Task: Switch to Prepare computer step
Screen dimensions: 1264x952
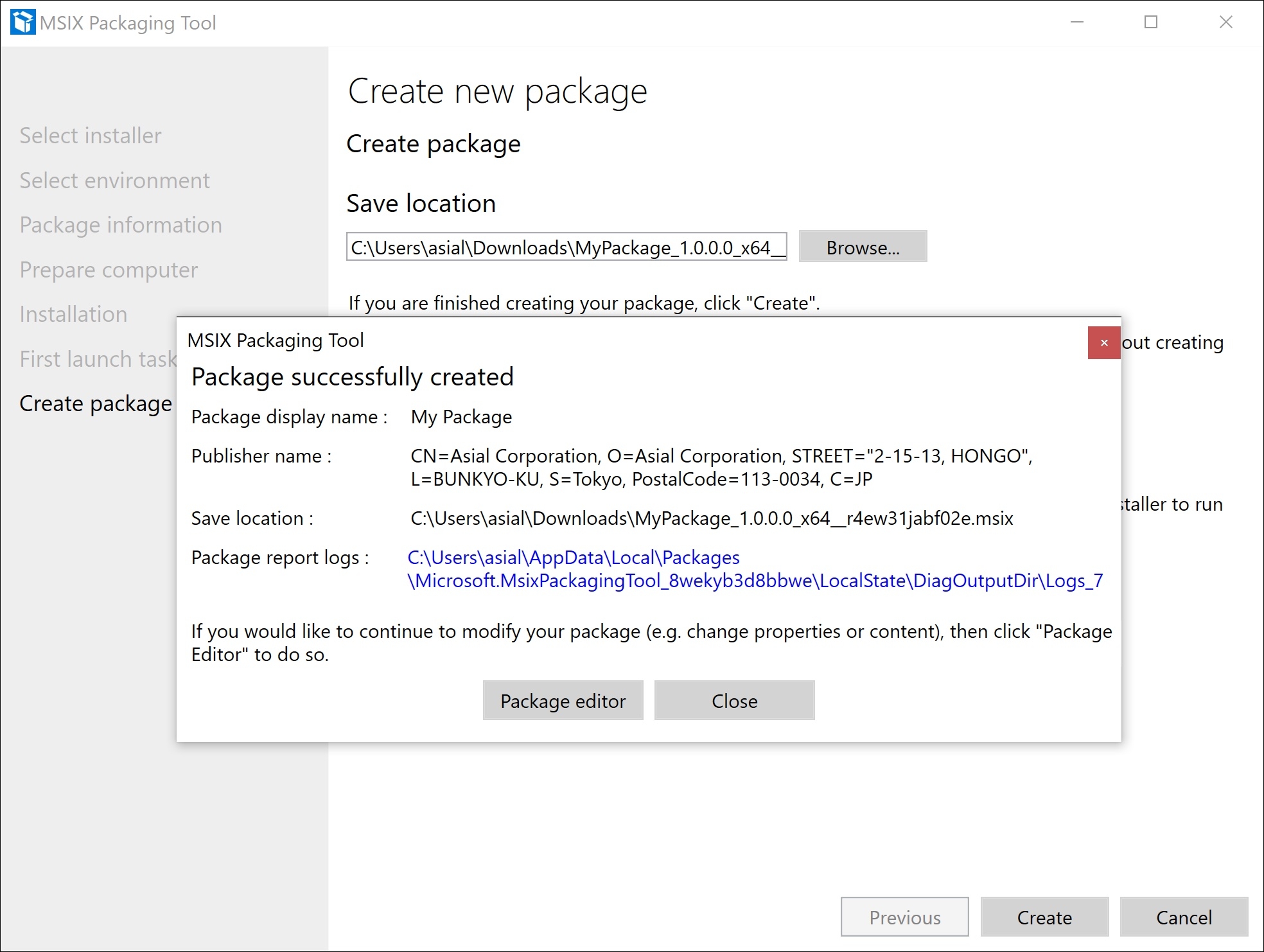Action: pos(109,270)
